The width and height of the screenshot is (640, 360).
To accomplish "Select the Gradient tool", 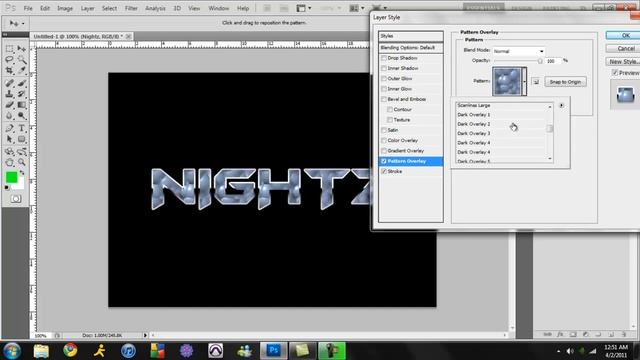I will point(22,105).
